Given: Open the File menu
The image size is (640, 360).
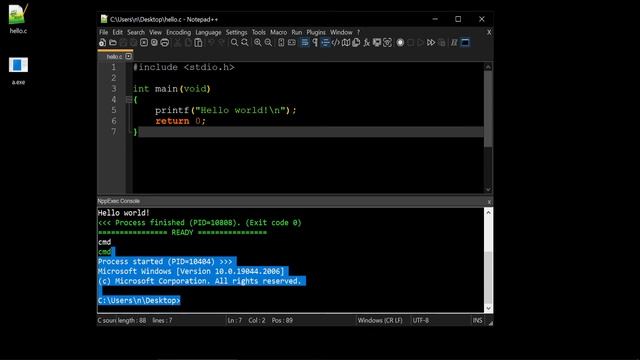Looking at the screenshot, I should 103,32.
